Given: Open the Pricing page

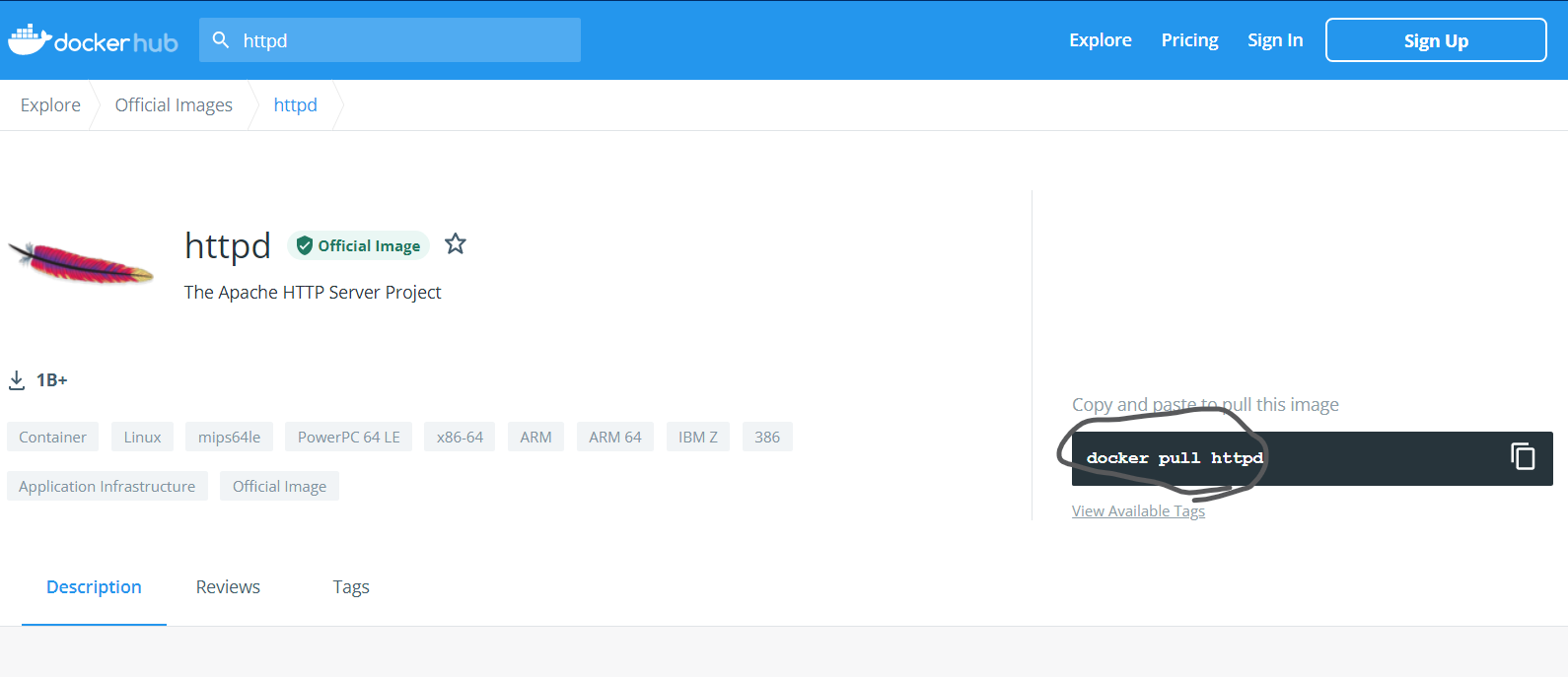Looking at the screenshot, I should (1189, 40).
